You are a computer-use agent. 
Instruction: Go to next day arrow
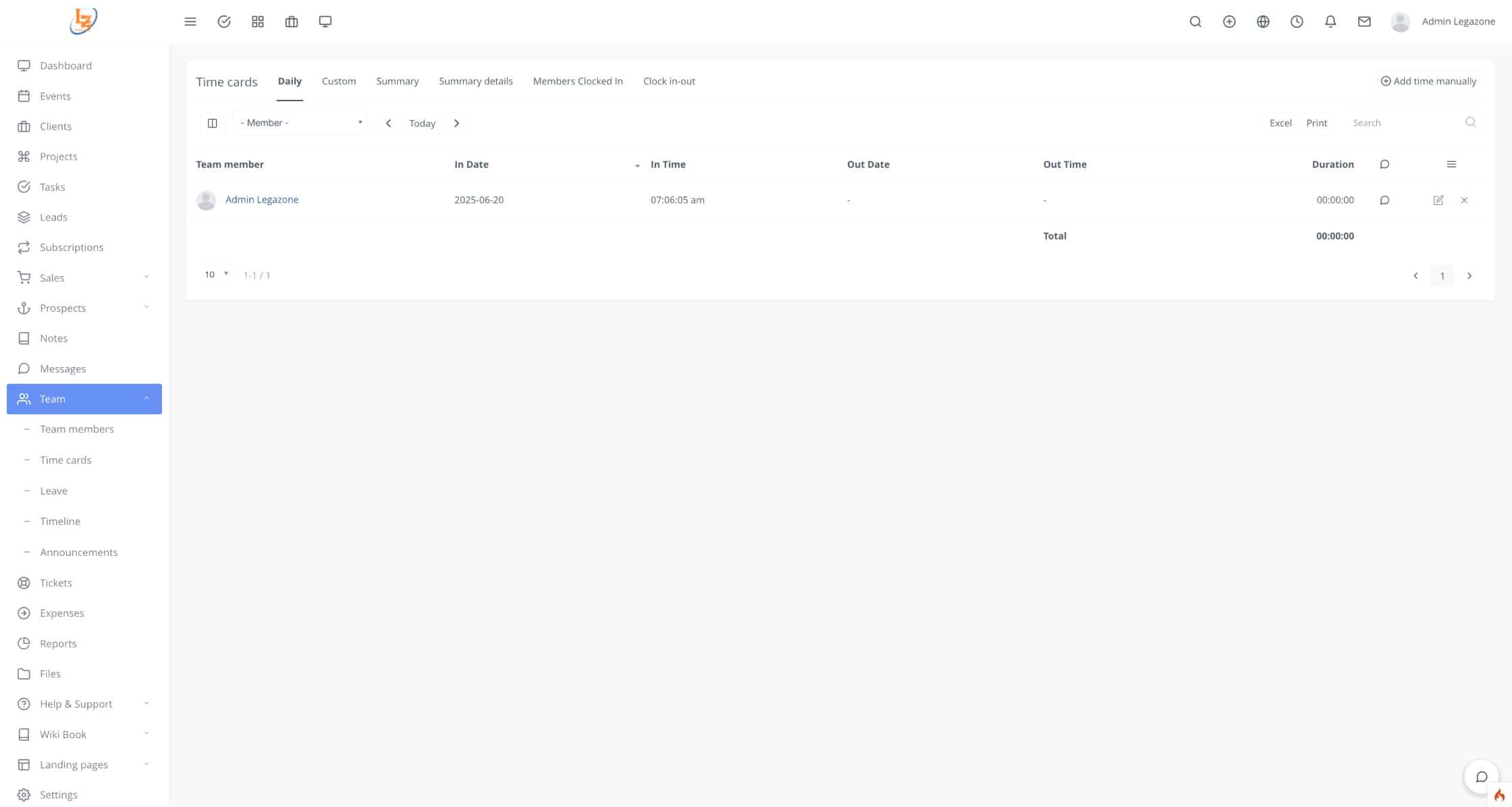(x=457, y=123)
